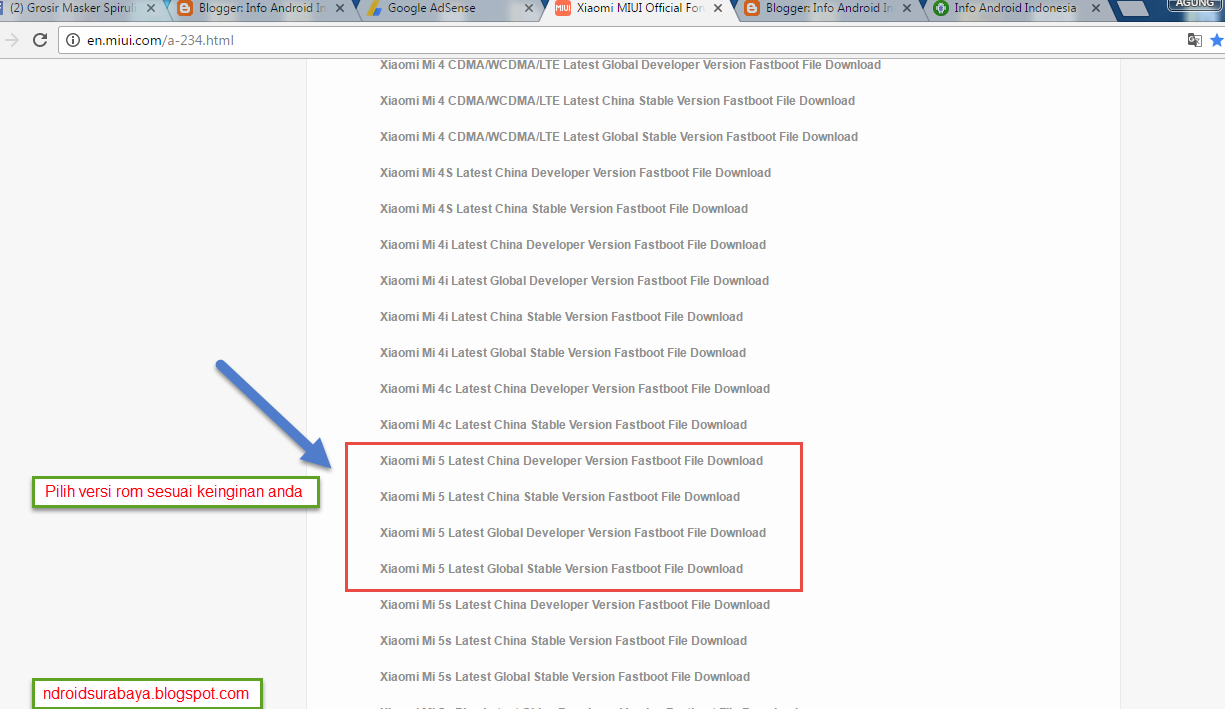Open a new browser tab
The height and width of the screenshot is (709, 1225).
coord(1132,10)
